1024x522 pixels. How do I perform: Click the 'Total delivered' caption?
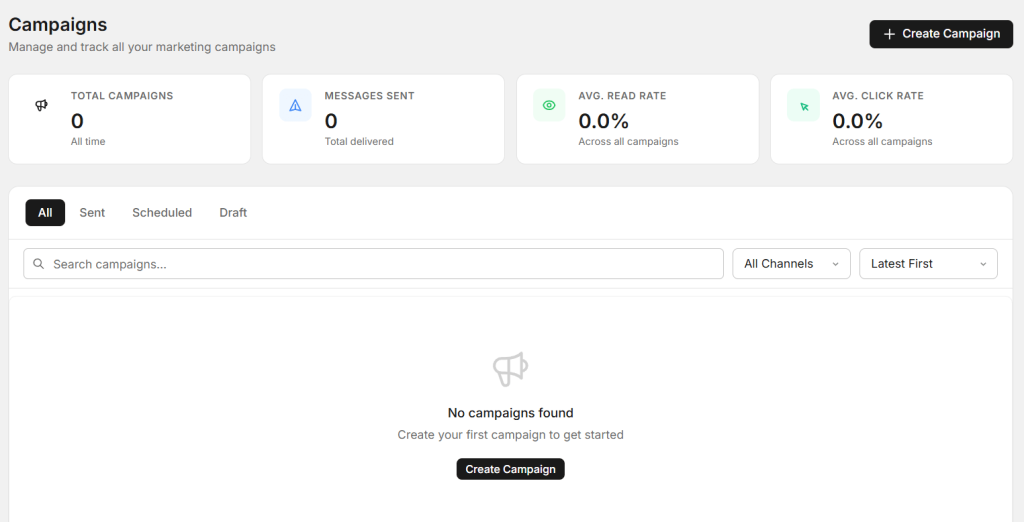pos(359,141)
